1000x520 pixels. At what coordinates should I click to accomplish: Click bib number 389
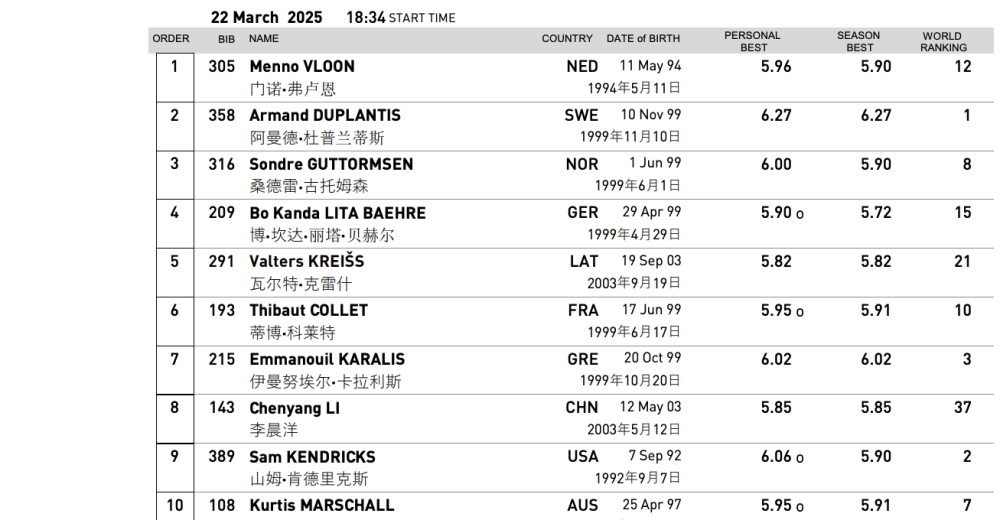pos(221,456)
